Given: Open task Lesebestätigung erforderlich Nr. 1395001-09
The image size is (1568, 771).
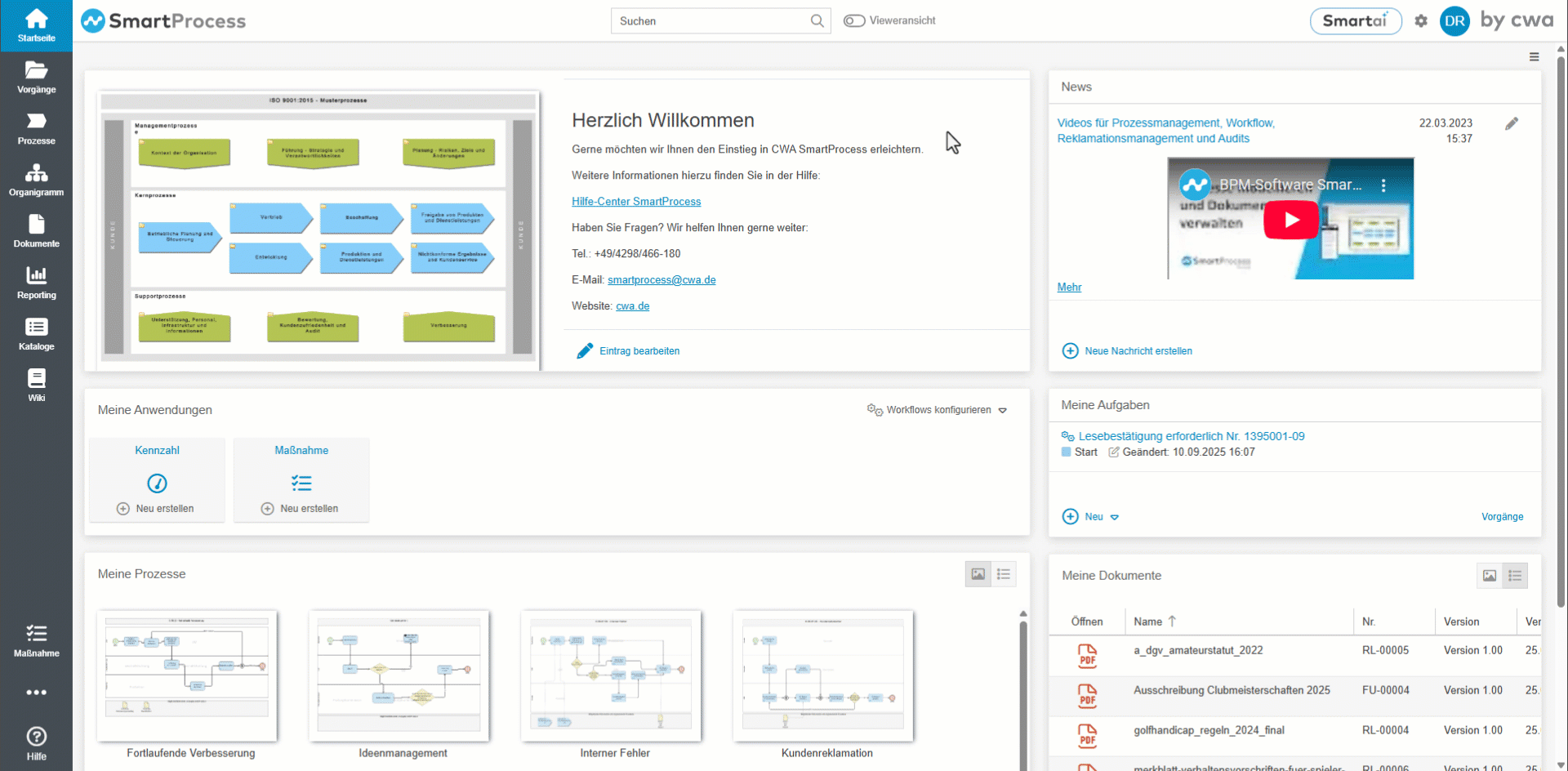Looking at the screenshot, I should [x=1192, y=436].
